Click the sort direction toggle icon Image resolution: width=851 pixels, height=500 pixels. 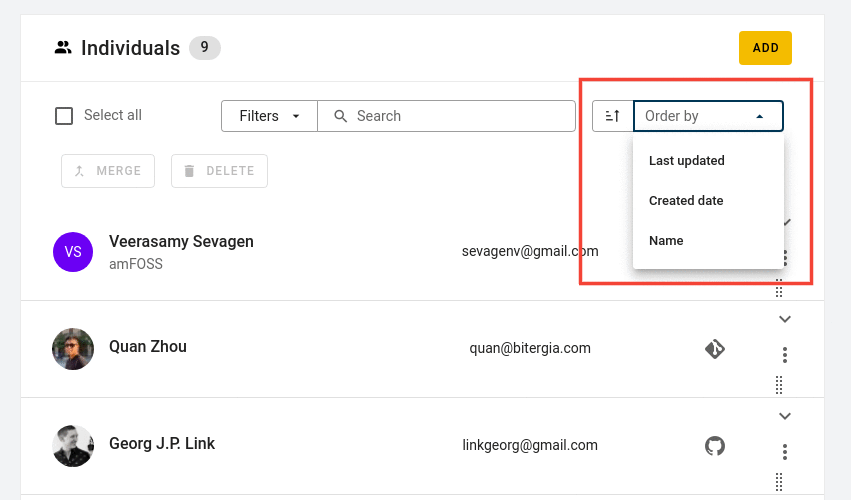613,116
